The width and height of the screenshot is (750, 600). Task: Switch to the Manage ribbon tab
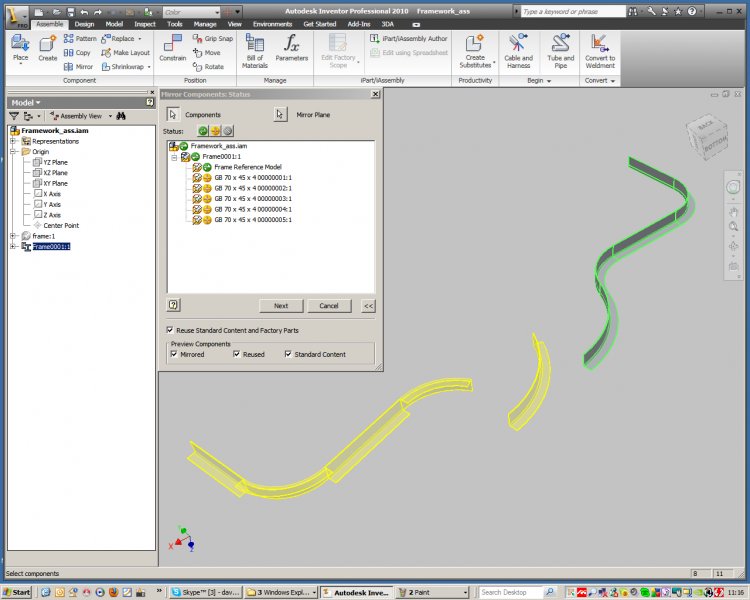click(205, 24)
